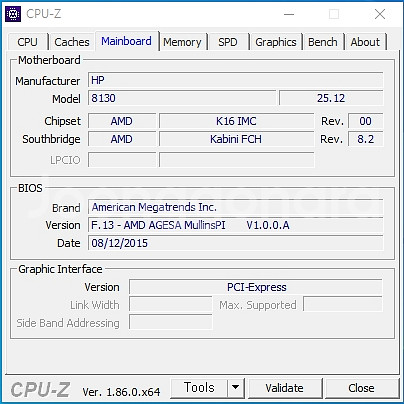
Task: Select the Model field showing 8130
Action: click(182, 98)
